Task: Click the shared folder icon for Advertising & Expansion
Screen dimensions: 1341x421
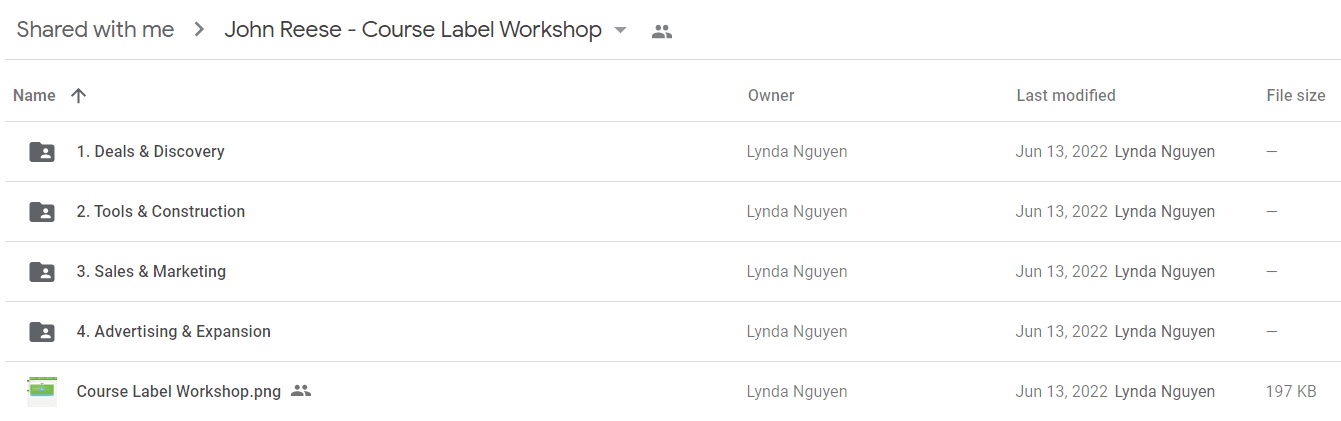Action: [42, 332]
